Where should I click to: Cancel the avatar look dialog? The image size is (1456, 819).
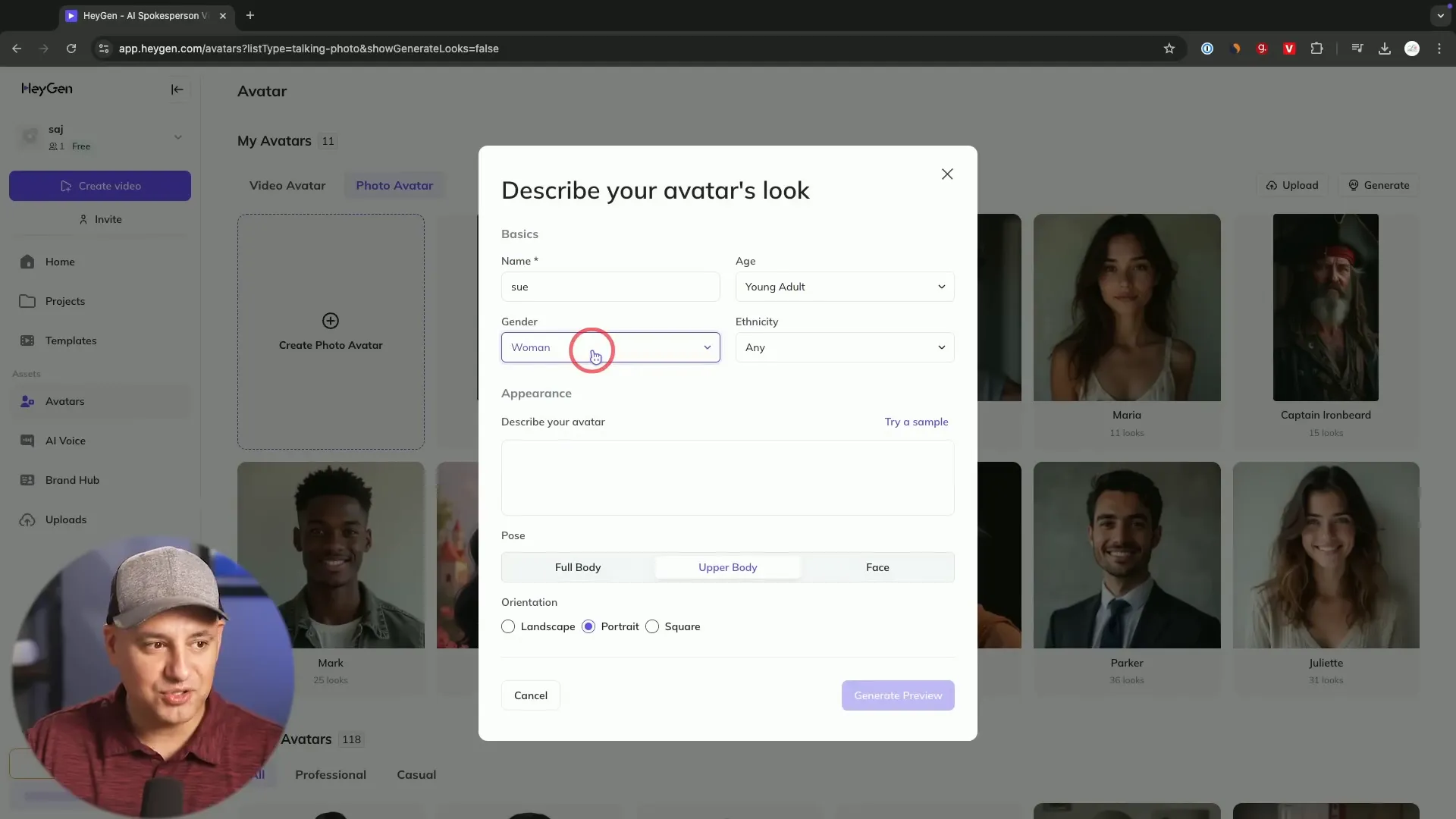coord(531,695)
